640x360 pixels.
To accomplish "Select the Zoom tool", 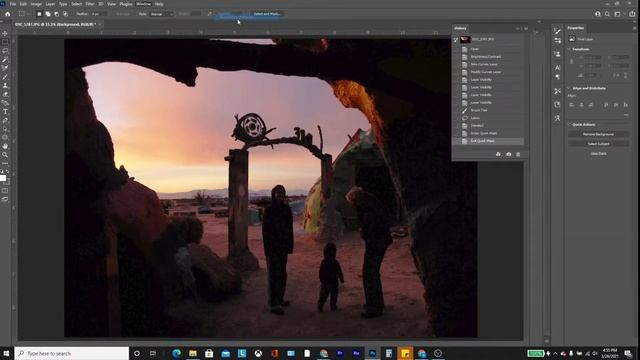I will pyautogui.click(x=5, y=155).
